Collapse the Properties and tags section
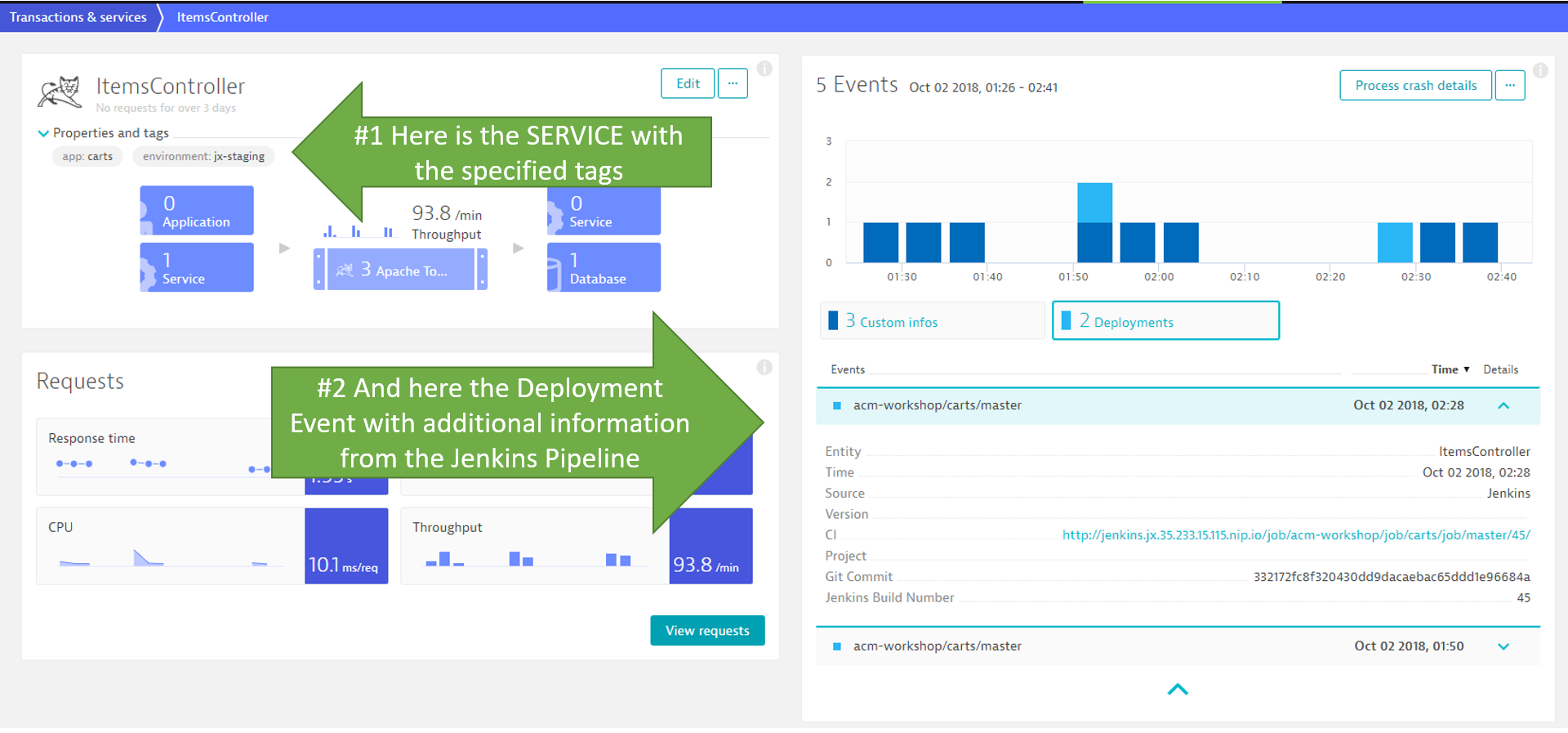Viewport: 1568px width, 733px height. click(44, 133)
